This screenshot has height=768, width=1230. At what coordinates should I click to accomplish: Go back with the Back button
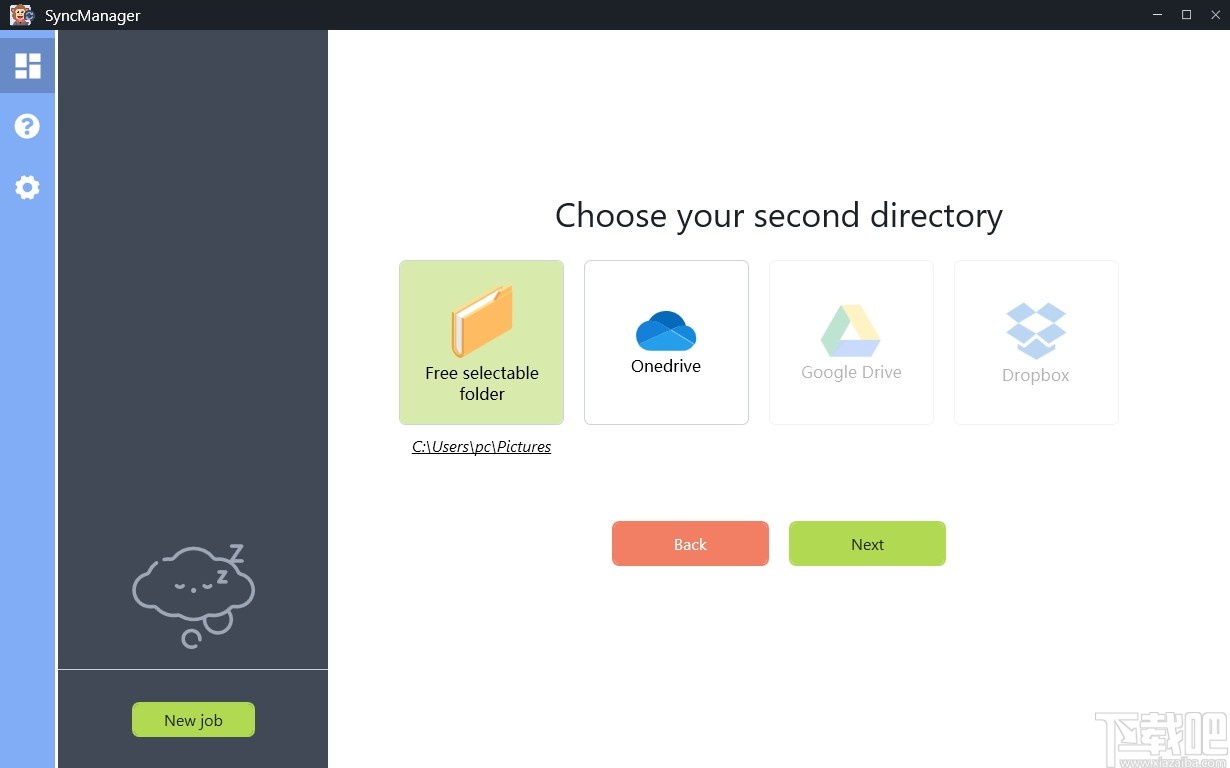pos(689,544)
